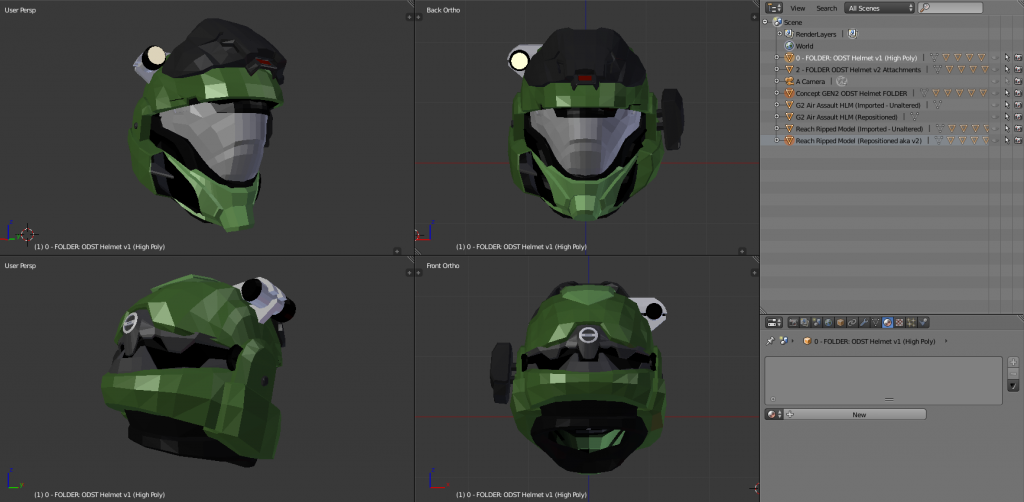Click the Back Ortho viewport label
This screenshot has height=502, width=1024.
point(443,10)
